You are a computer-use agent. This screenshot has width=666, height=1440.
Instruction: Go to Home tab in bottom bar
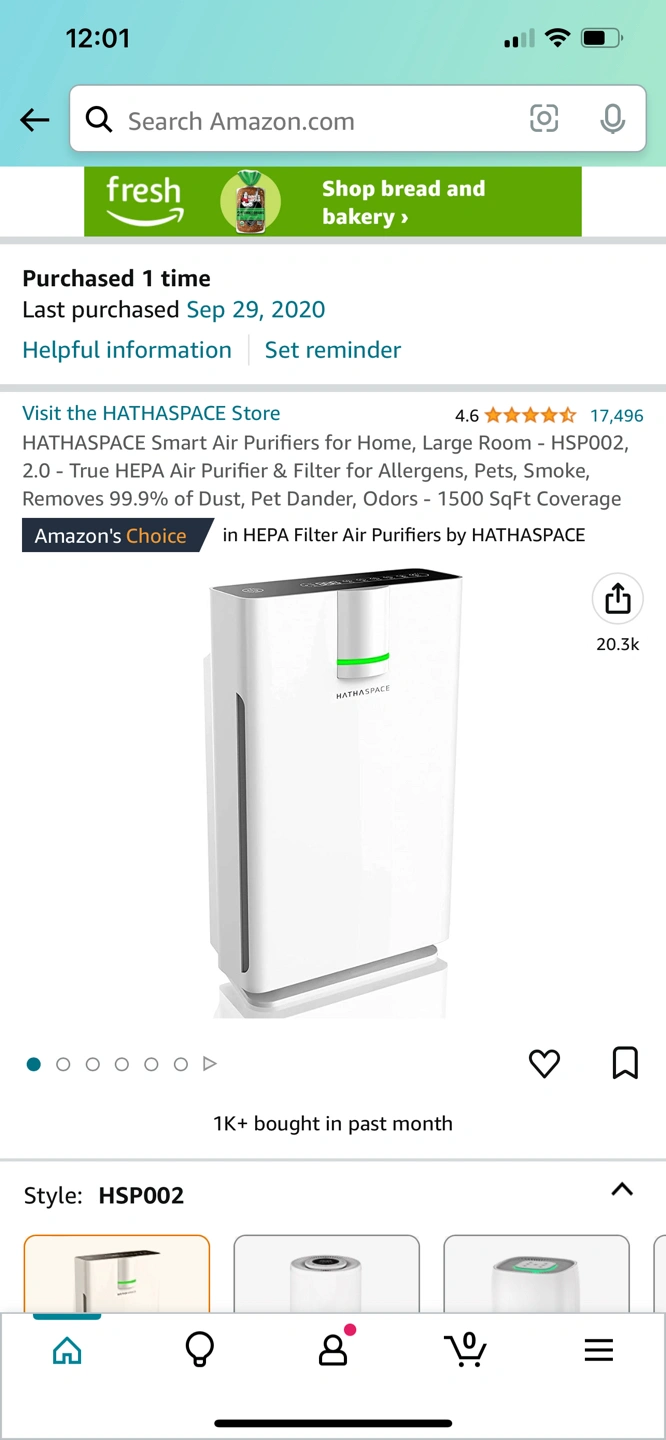coord(67,1351)
